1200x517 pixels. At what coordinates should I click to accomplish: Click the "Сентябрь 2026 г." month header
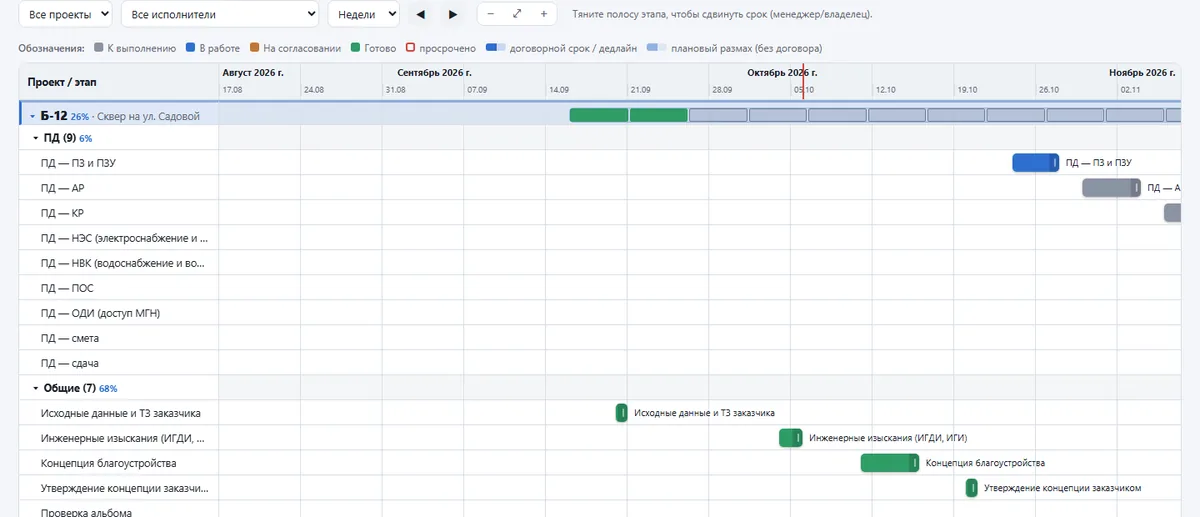coord(434,73)
